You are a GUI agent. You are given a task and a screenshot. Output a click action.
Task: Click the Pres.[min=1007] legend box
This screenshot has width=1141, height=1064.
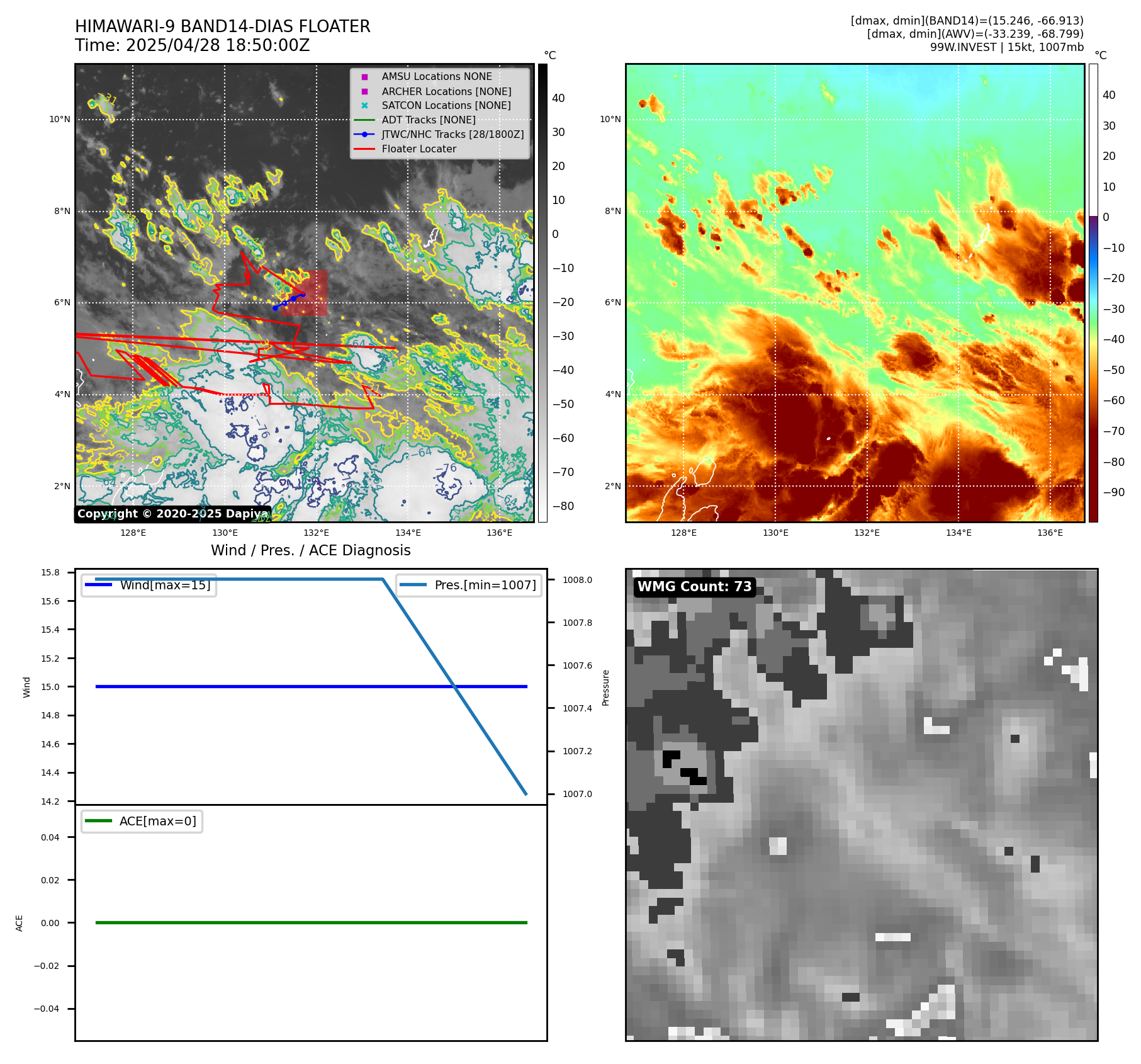[469, 585]
